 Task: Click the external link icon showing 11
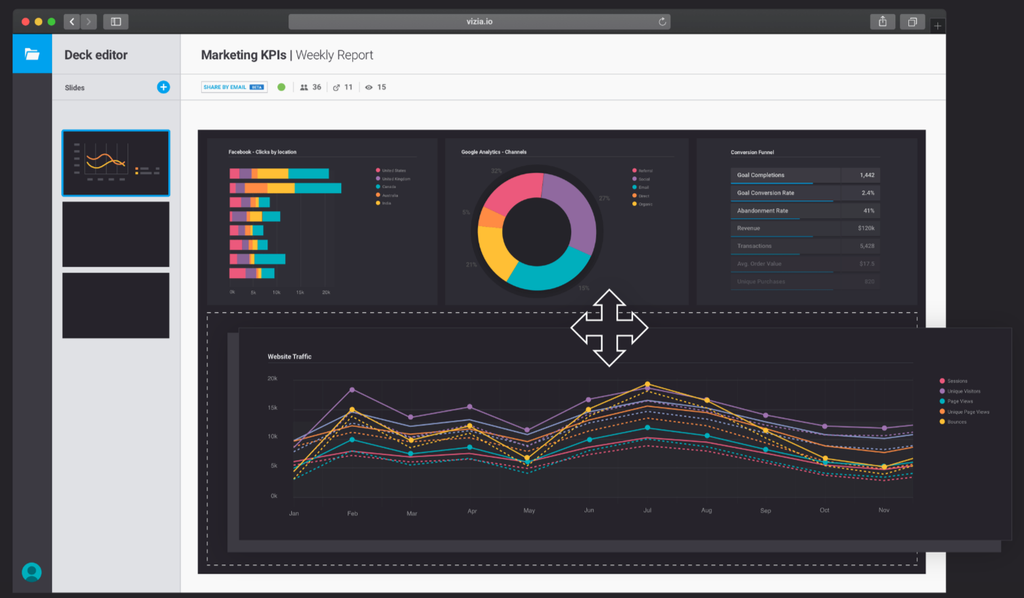336,87
